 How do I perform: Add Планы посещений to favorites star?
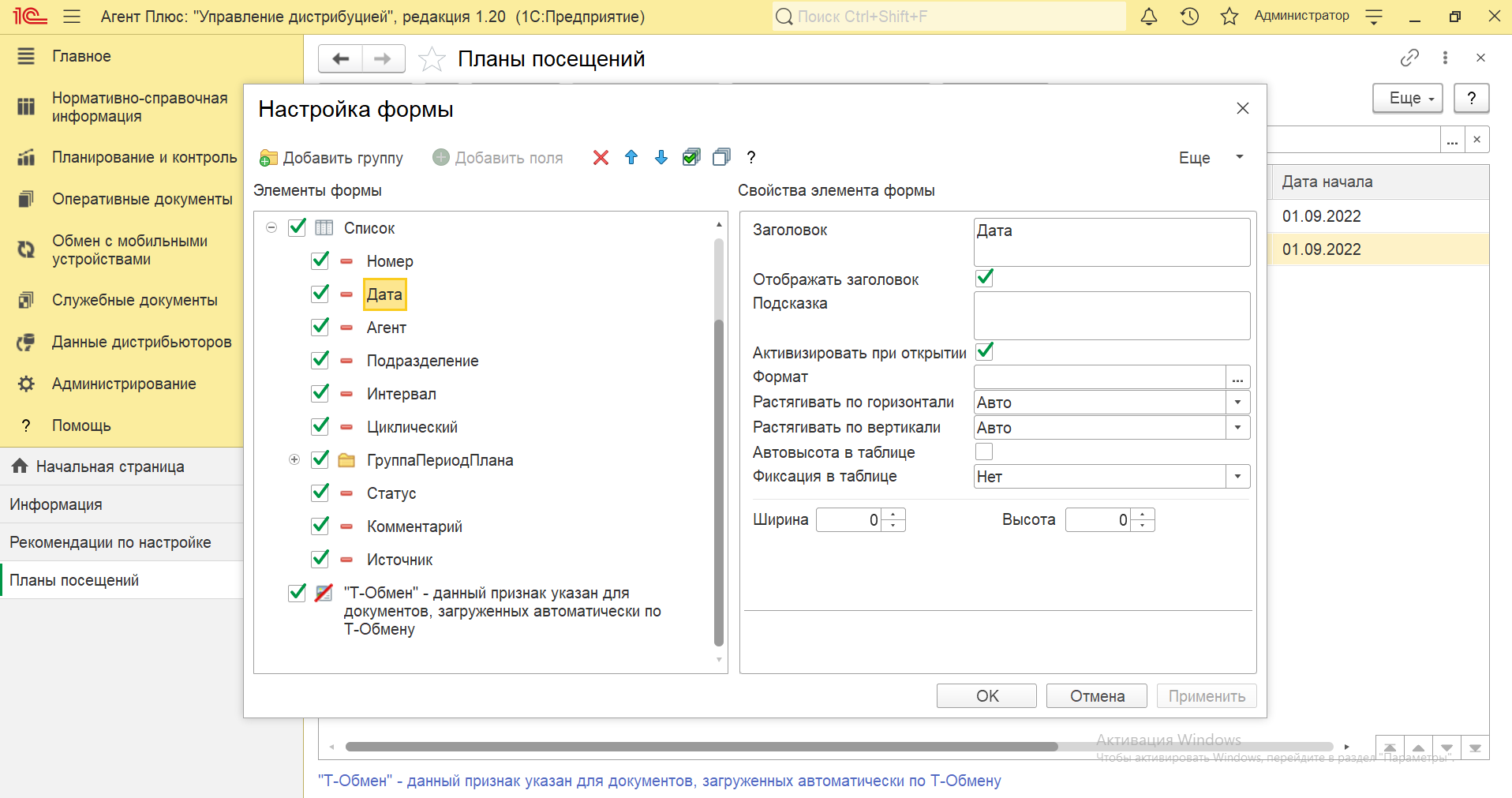[x=432, y=59]
